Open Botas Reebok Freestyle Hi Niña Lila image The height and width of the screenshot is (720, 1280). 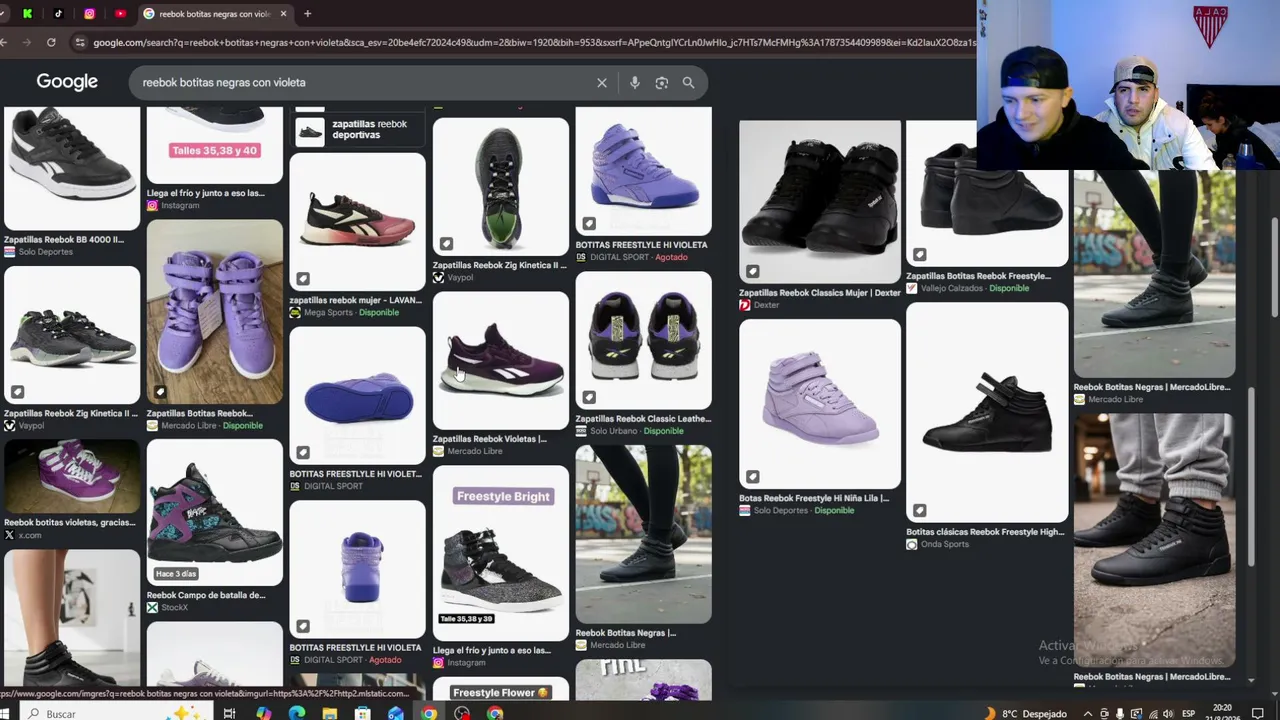click(819, 404)
